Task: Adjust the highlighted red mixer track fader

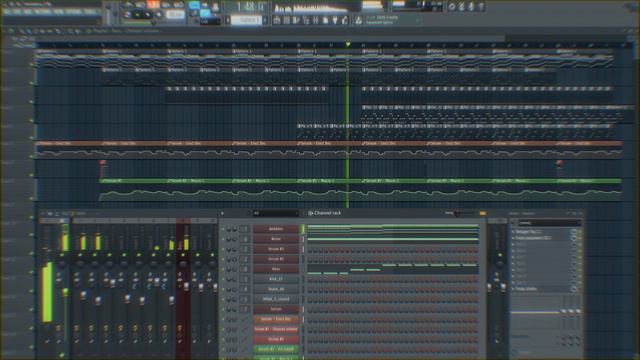Action: pyautogui.click(x=186, y=286)
